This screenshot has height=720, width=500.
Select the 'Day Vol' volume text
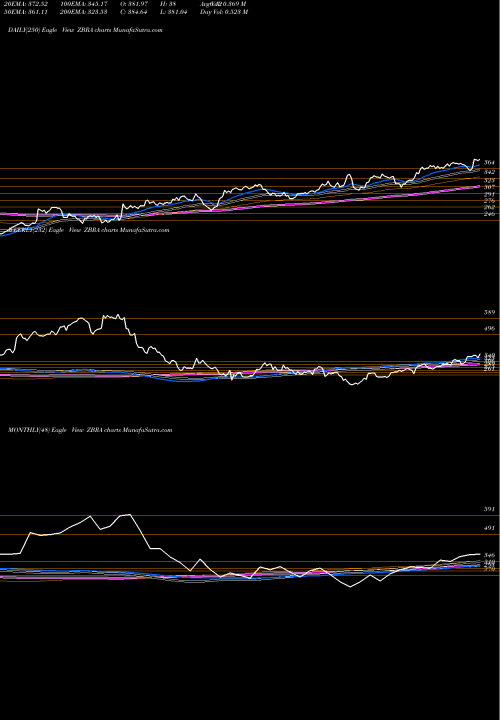coord(224,12)
